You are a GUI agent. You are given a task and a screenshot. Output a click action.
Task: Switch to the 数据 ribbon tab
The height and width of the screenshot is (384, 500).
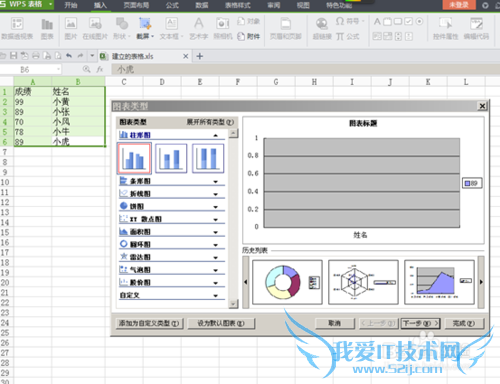(x=202, y=5)
